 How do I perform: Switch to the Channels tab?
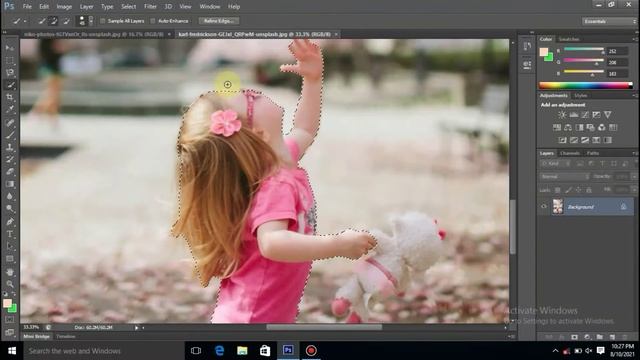tap(570, 153)
